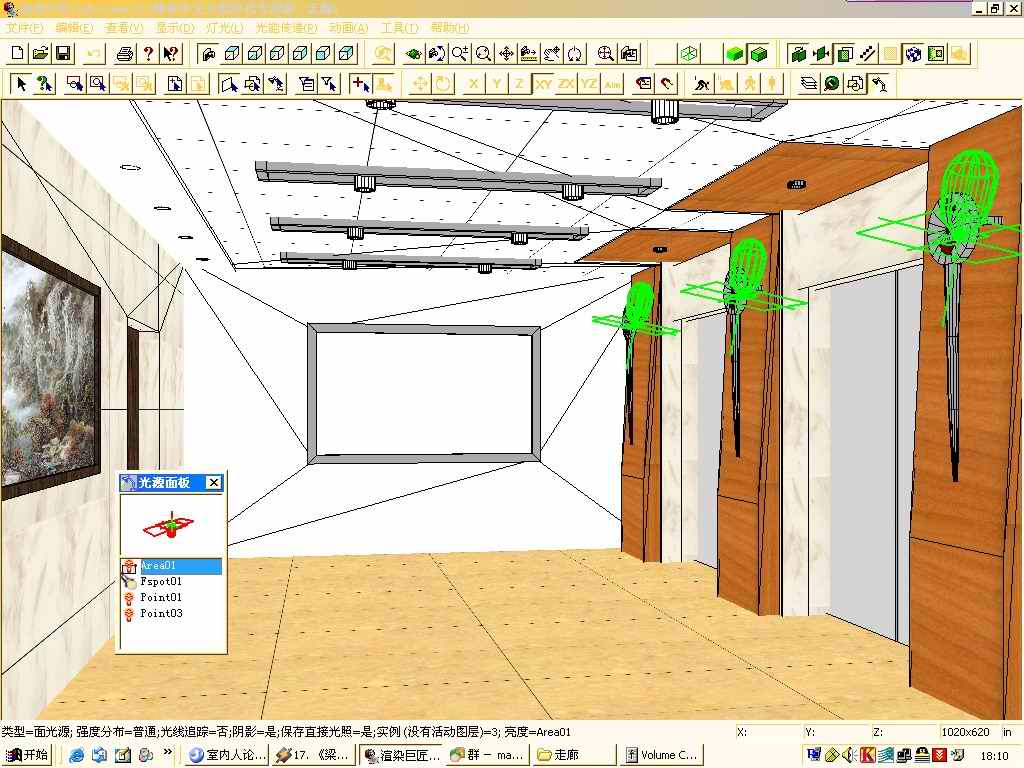Select Area01 in the light source panel
The height and width of the screenshot is (768, 1024).
click(x=172, y=566)
